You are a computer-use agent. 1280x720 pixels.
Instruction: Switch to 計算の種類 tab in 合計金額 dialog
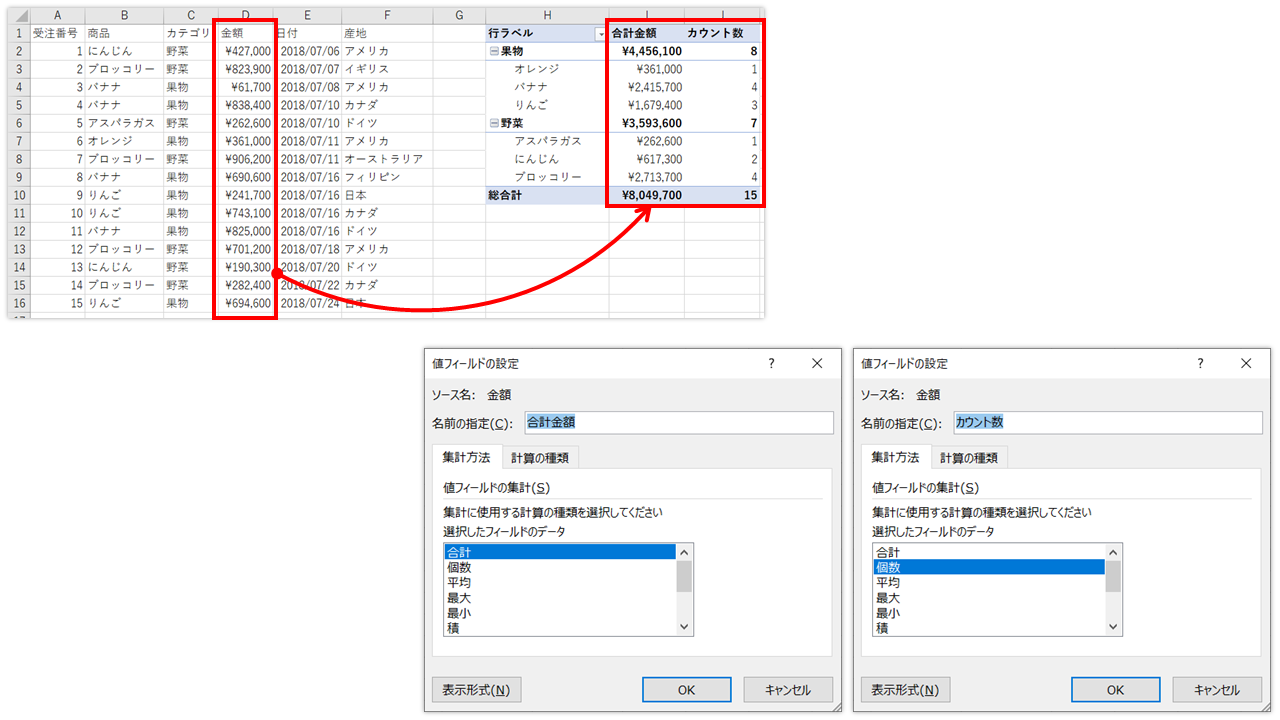point(540,458)
